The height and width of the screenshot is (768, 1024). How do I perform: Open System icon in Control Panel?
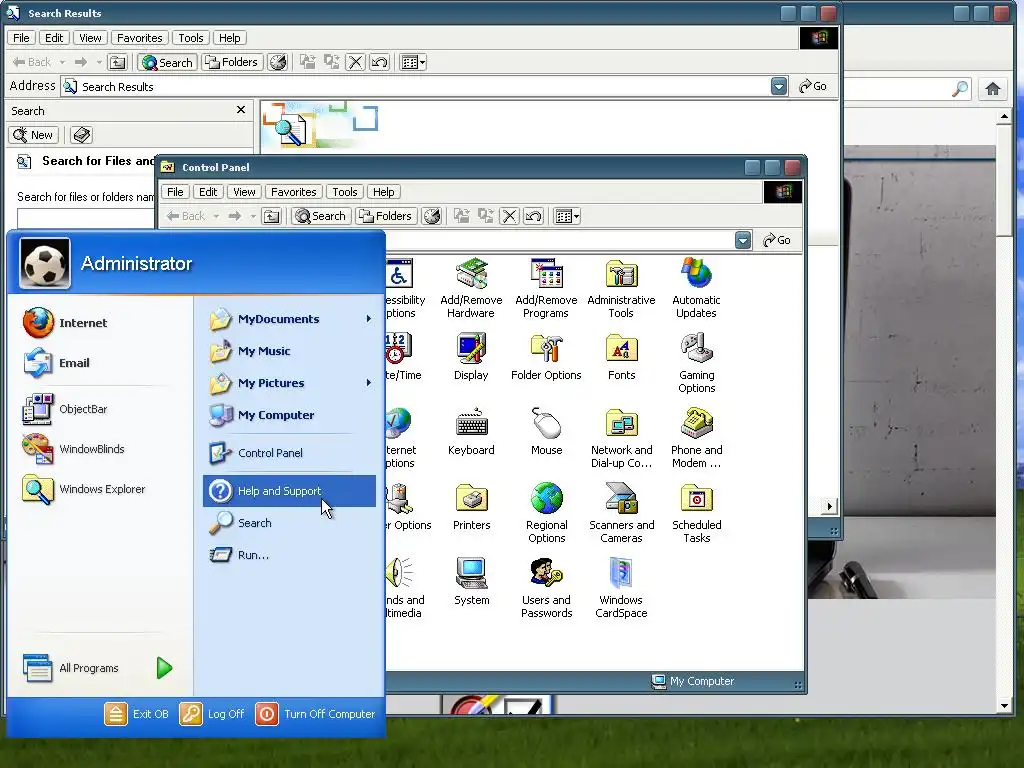(471, 581)
